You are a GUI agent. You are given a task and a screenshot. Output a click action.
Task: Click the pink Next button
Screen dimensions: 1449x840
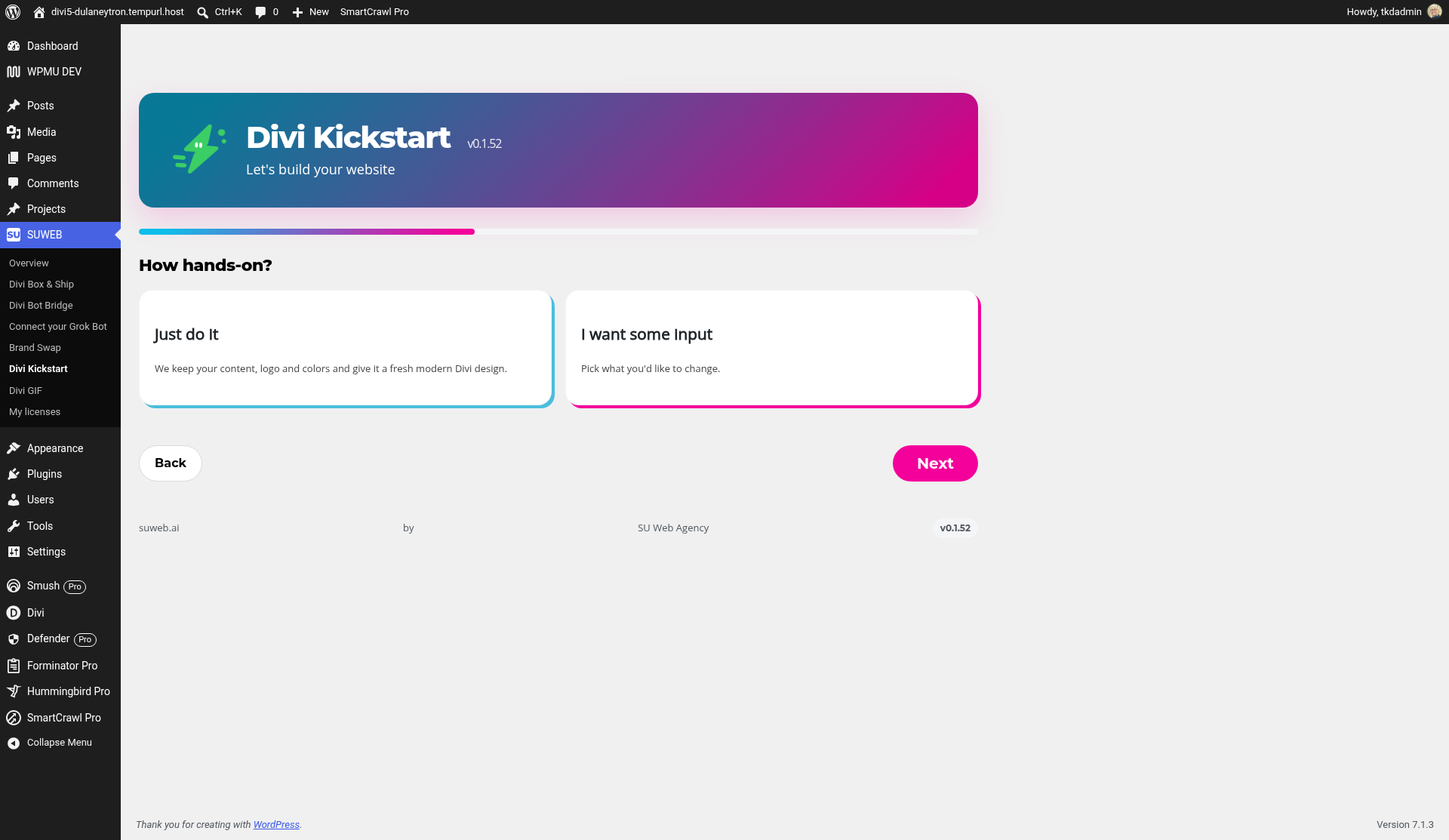pyautogui.click(x=935, y=463)
